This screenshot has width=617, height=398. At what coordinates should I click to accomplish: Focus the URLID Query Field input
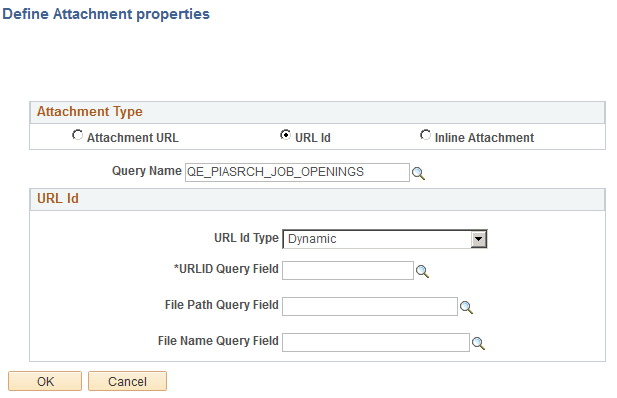[x=348, y=270]
